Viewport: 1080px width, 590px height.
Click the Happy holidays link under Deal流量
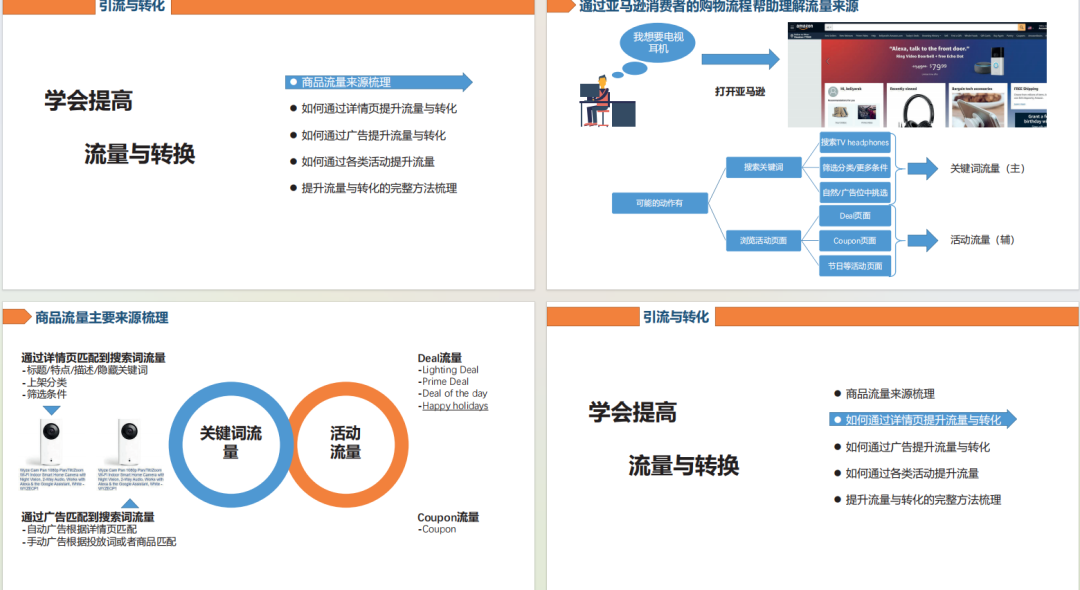(x=453, y=406)
